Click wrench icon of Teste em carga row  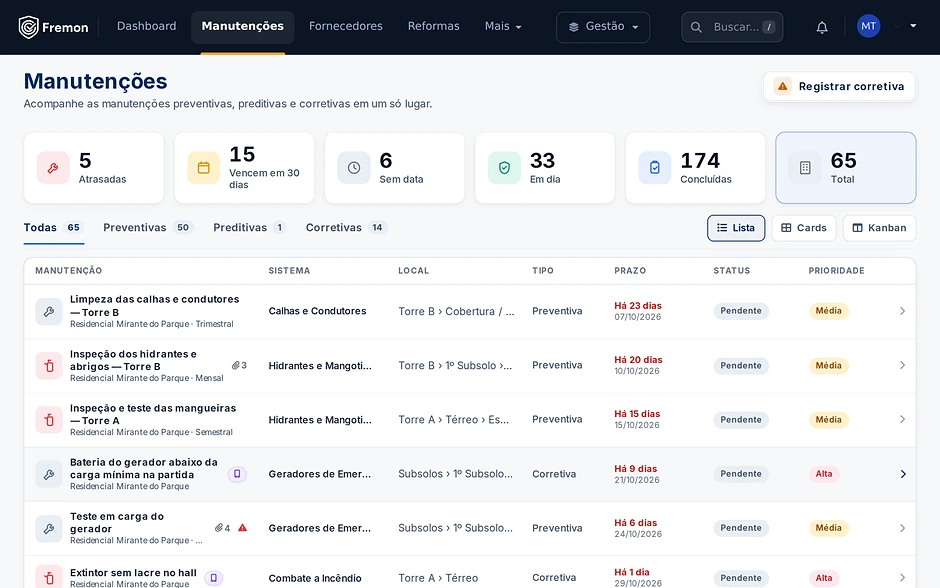coord(49,528)
